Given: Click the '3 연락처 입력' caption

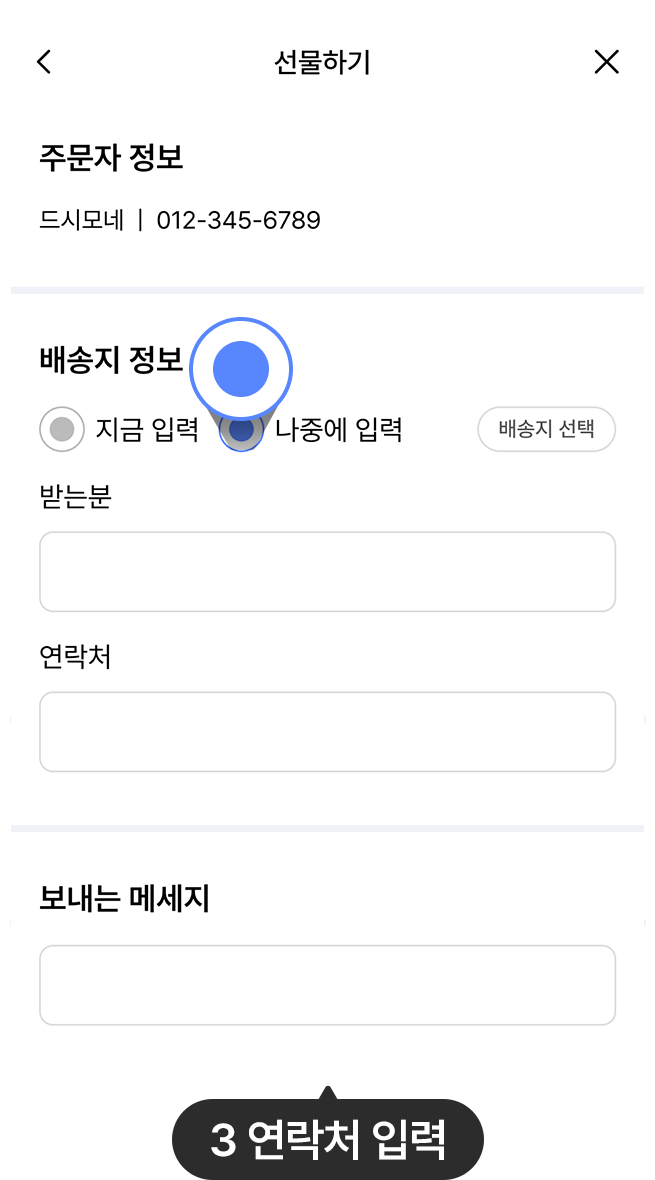Looking at the screenshot, I should coord(327,1141).
